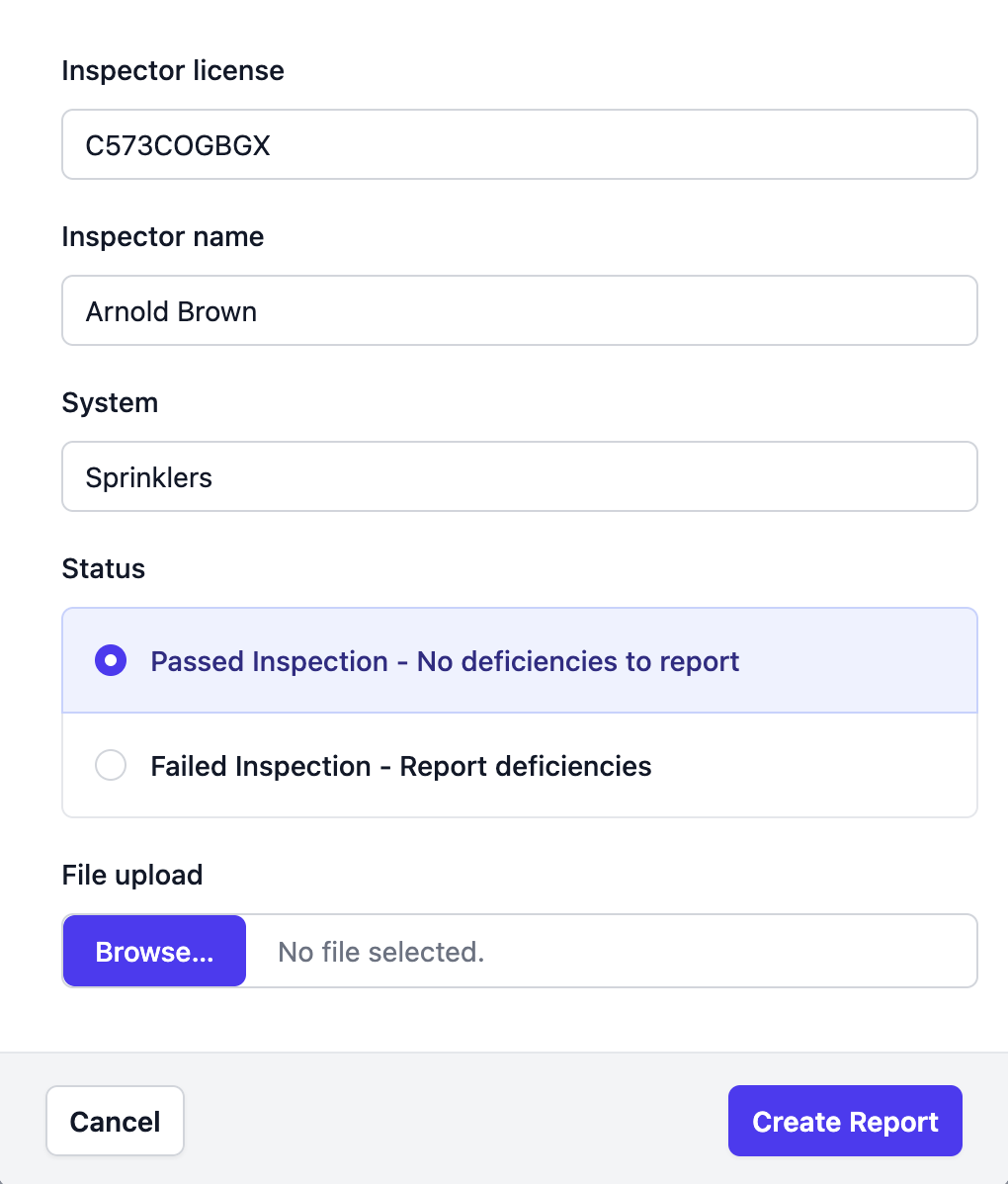Select the Passed Inspection radio button
The image size is (1008, 1184).
111,661
